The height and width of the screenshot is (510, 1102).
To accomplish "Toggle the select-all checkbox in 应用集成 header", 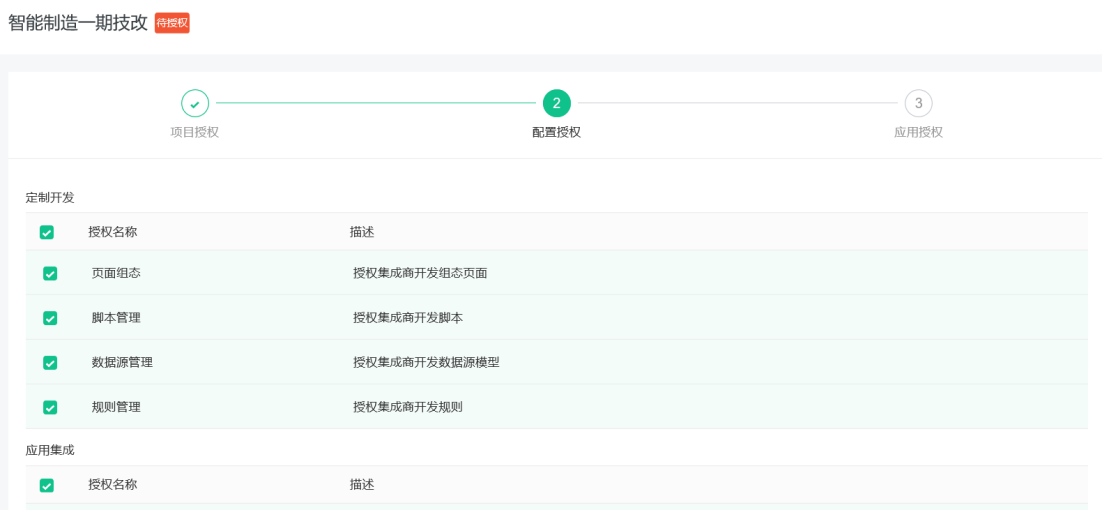I will click(46, 485).
